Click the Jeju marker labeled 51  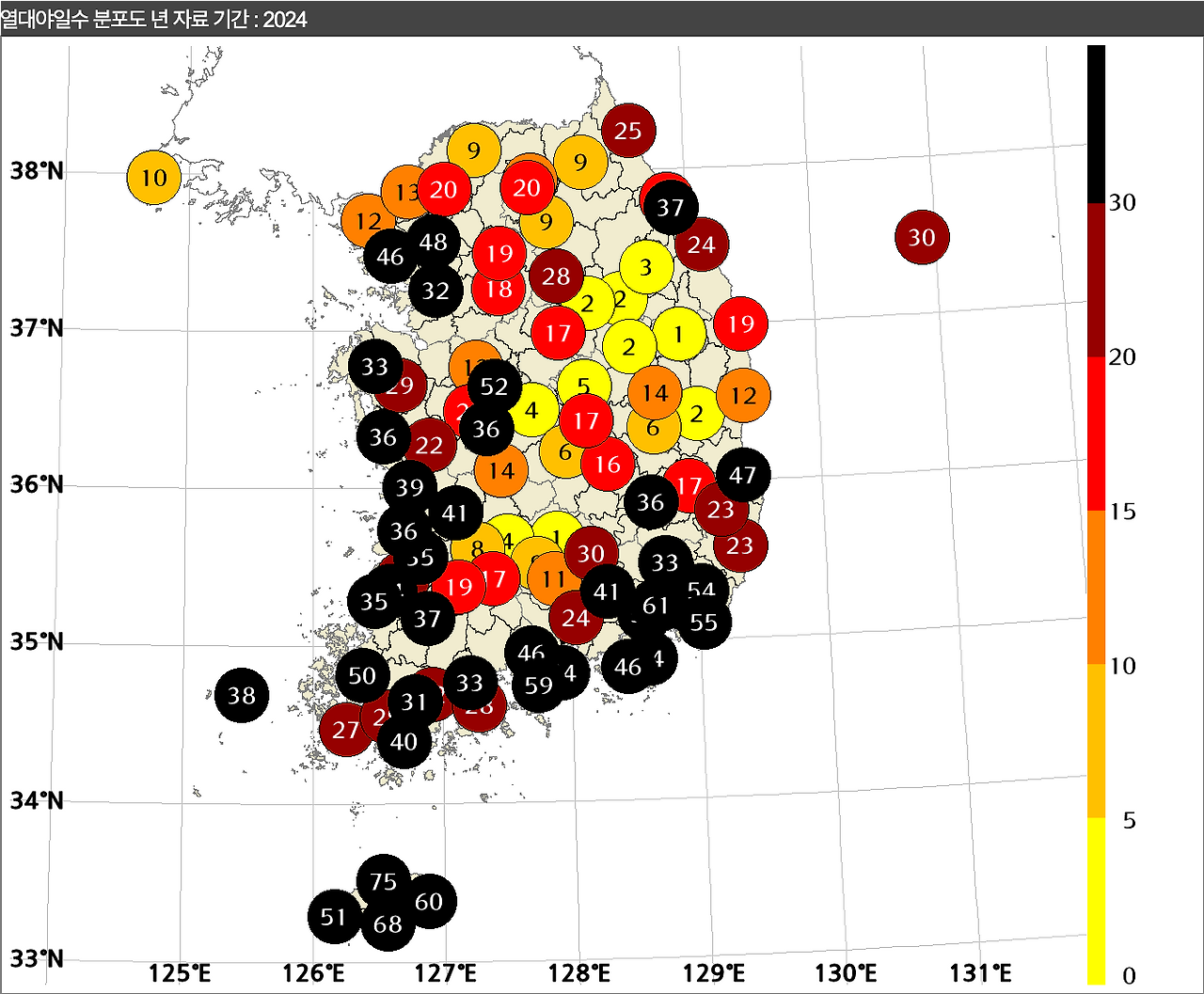pyautogui.click(x=334, y=916)
